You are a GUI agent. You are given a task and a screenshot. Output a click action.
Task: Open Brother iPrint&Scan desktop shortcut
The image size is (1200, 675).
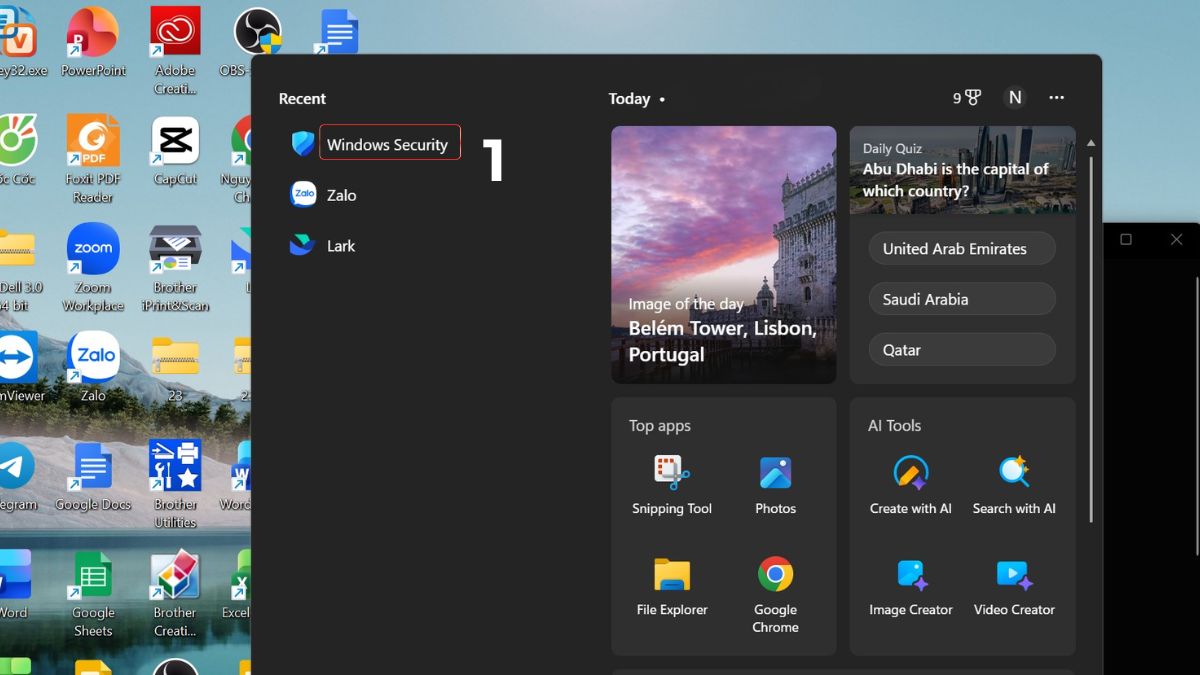point(175,267)
